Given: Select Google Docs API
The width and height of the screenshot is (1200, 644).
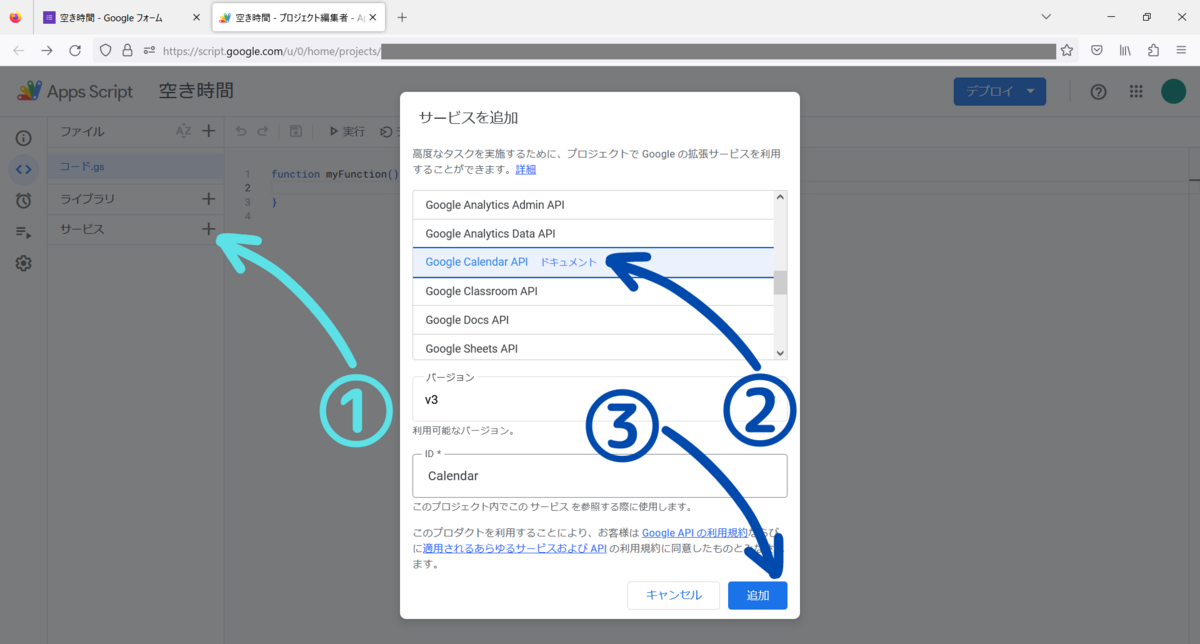Looking at the screenshot, I should point(594,320).
